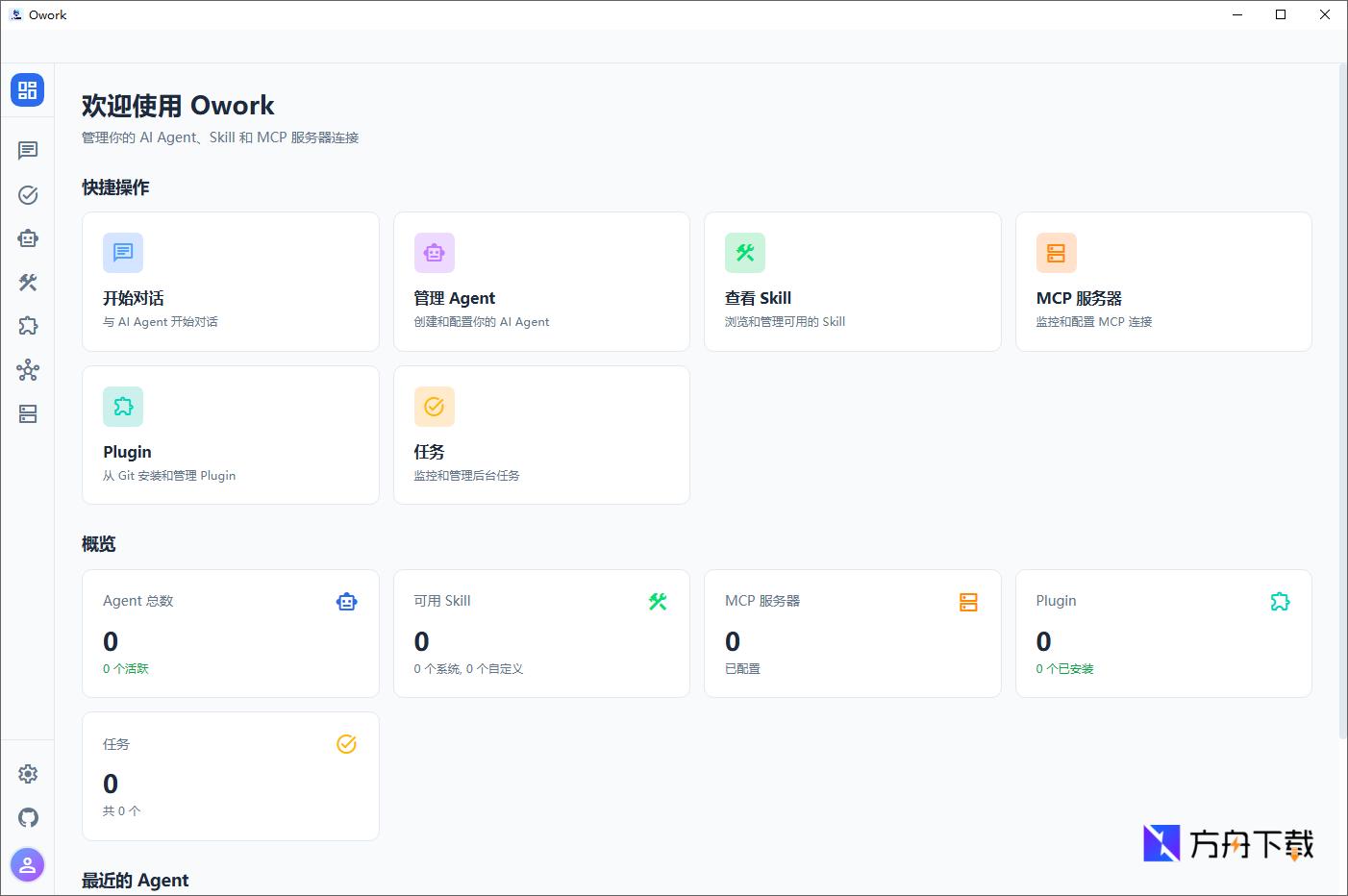Click the 开始对话 quick action card
Viewport: 1348px width, 896px height.
point(231,282)
